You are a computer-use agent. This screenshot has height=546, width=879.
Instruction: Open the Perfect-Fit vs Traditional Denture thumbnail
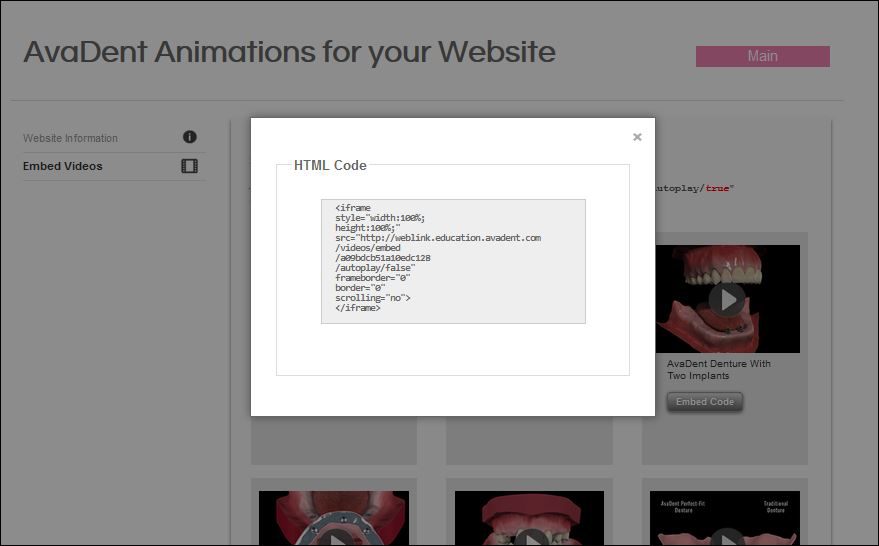725,518
